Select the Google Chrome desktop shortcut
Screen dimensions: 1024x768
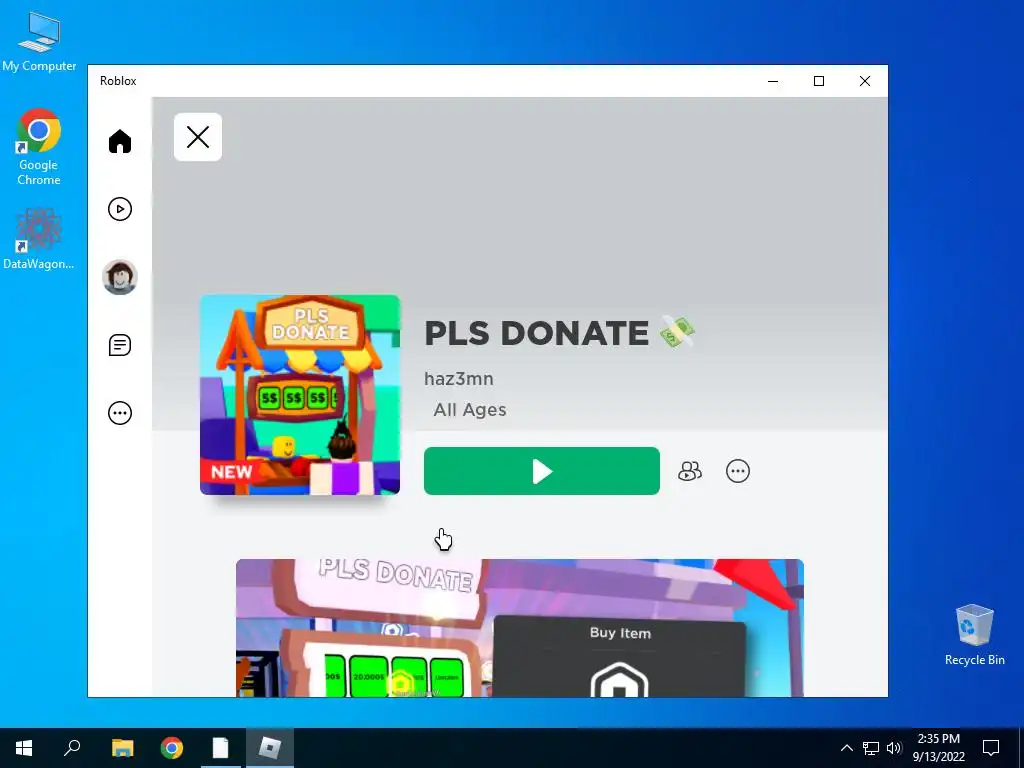pyautogui.click(x=39, y=148)
